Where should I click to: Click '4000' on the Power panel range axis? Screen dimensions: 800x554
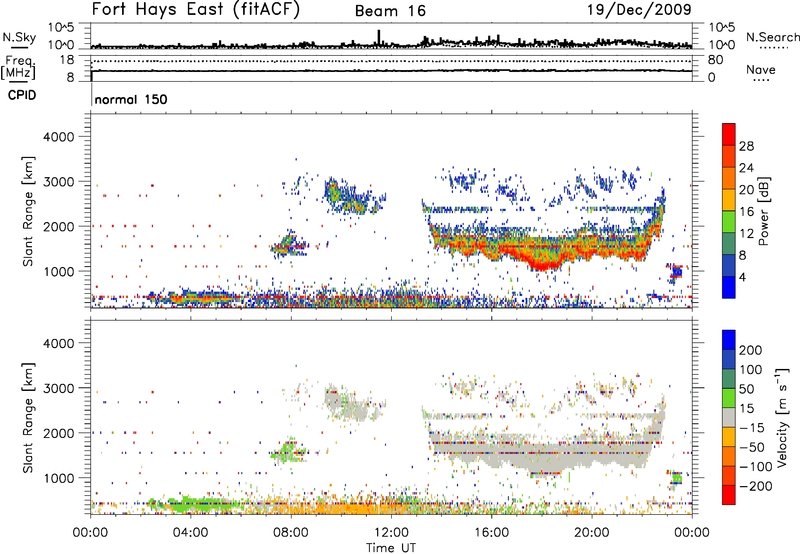coord(58,137)
